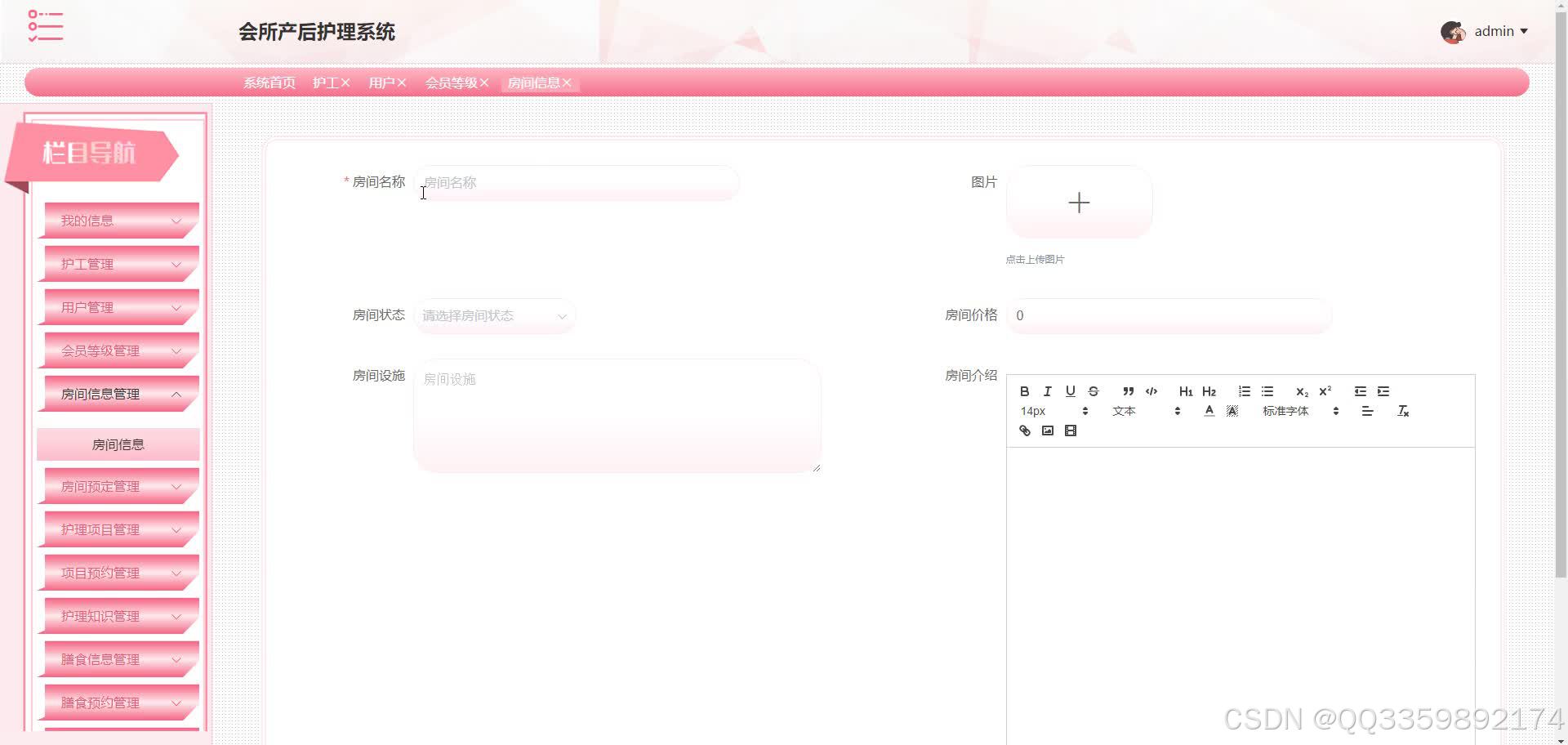
Task: Close the 房间信息 tab
Action: pos(567,83)
